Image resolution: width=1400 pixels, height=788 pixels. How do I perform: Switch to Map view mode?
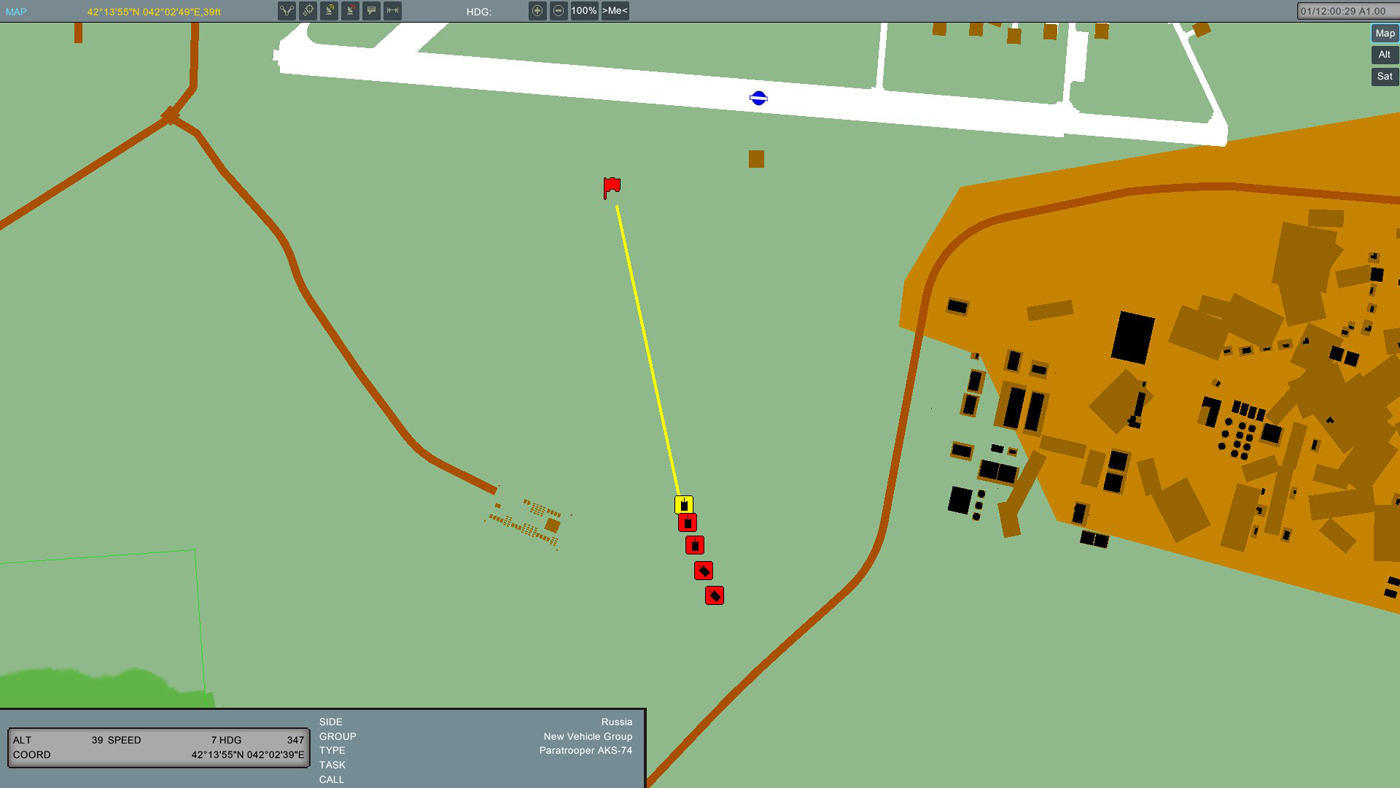pyautogui.click(x=1384, y=34)
